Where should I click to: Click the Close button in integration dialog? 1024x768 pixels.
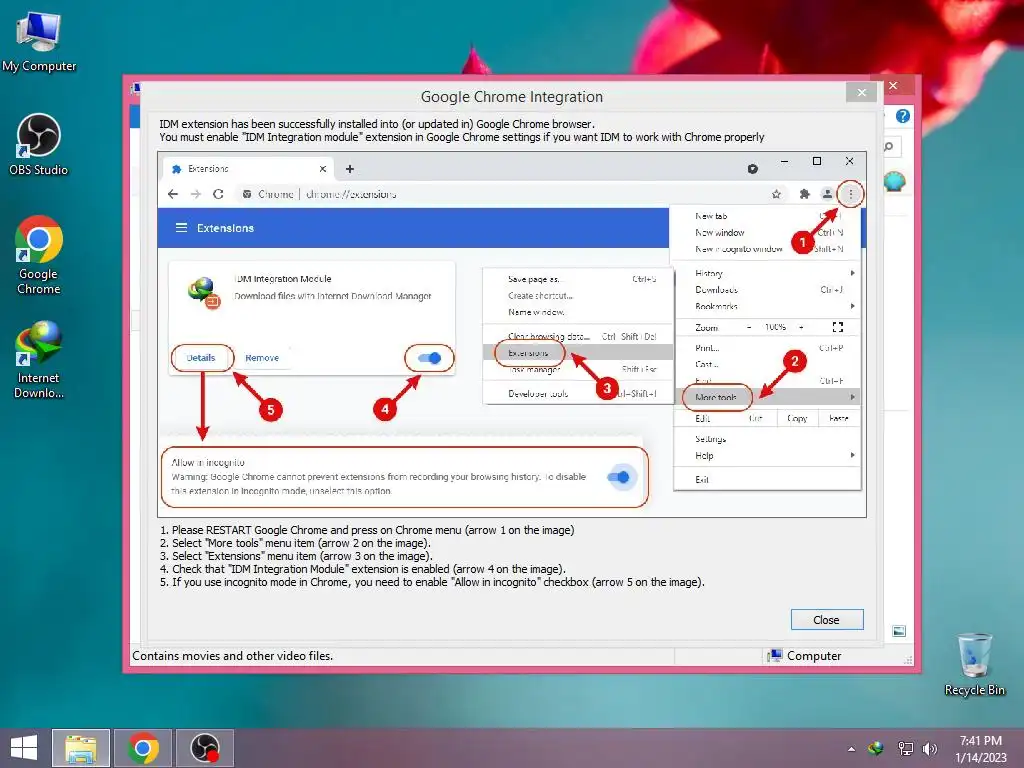[827, 620]
